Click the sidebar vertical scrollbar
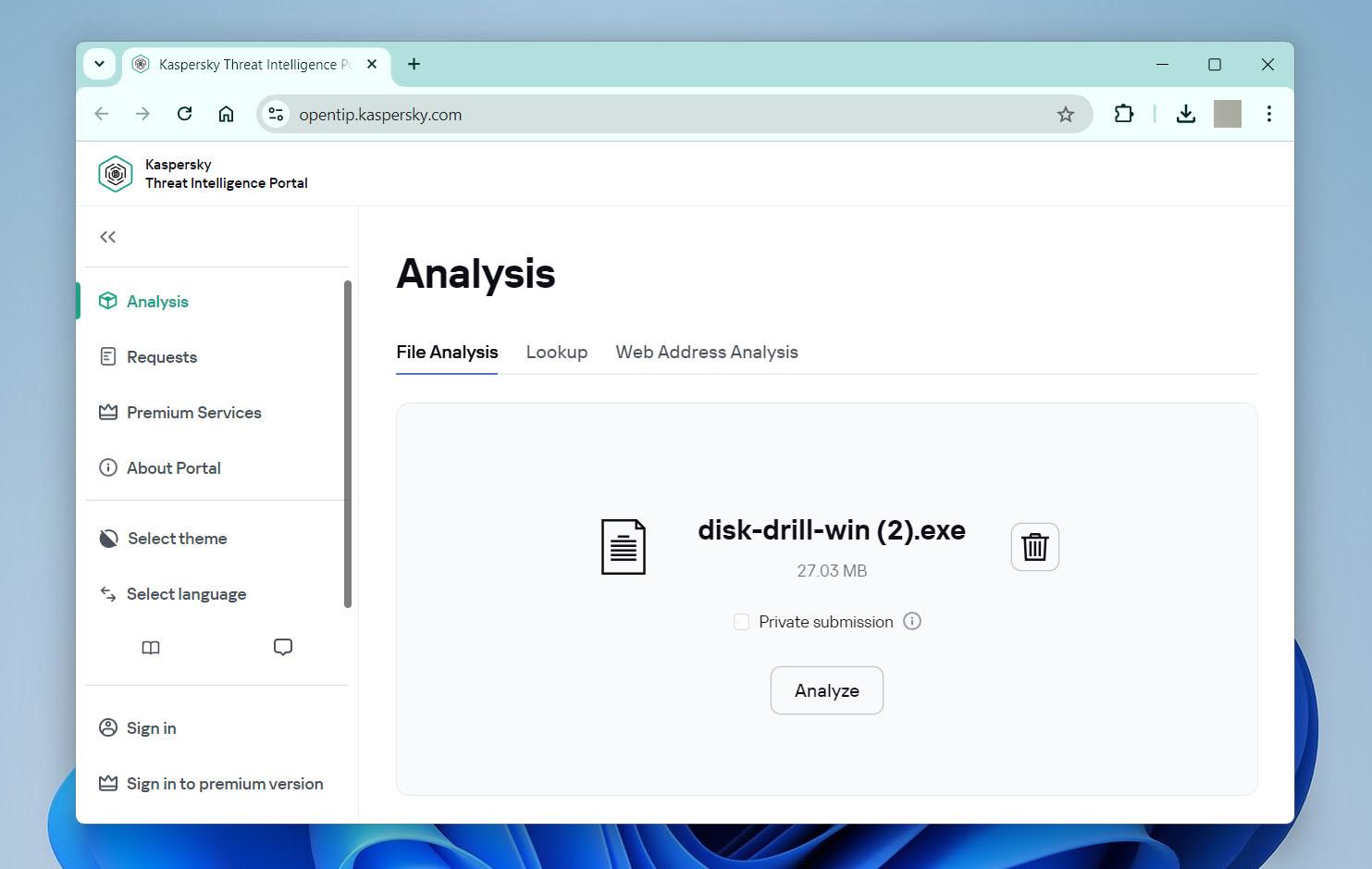Image resolution: width=1372 pixels, height=869 pixels. 348,444
